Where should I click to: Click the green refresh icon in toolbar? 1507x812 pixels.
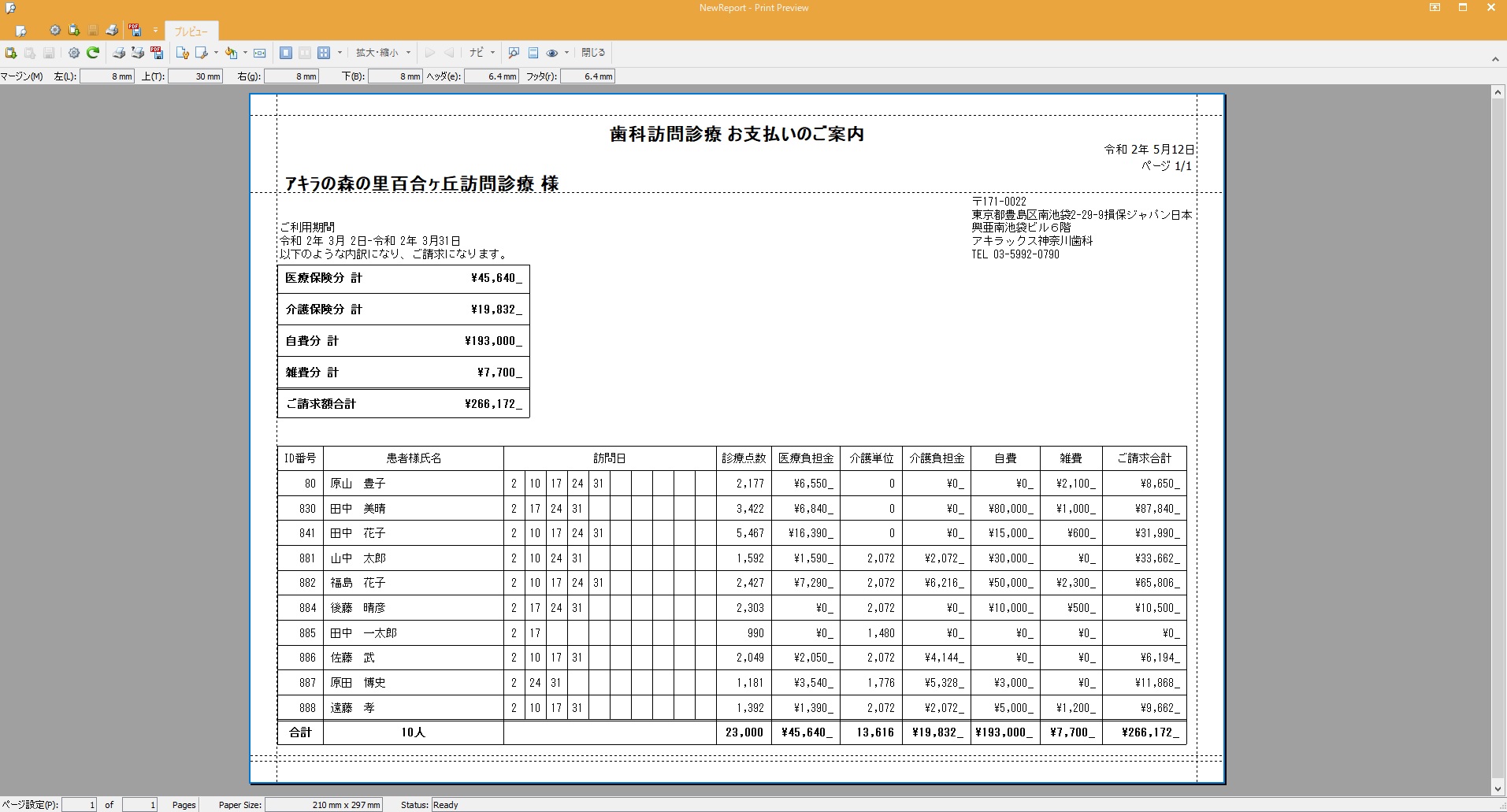93,53
